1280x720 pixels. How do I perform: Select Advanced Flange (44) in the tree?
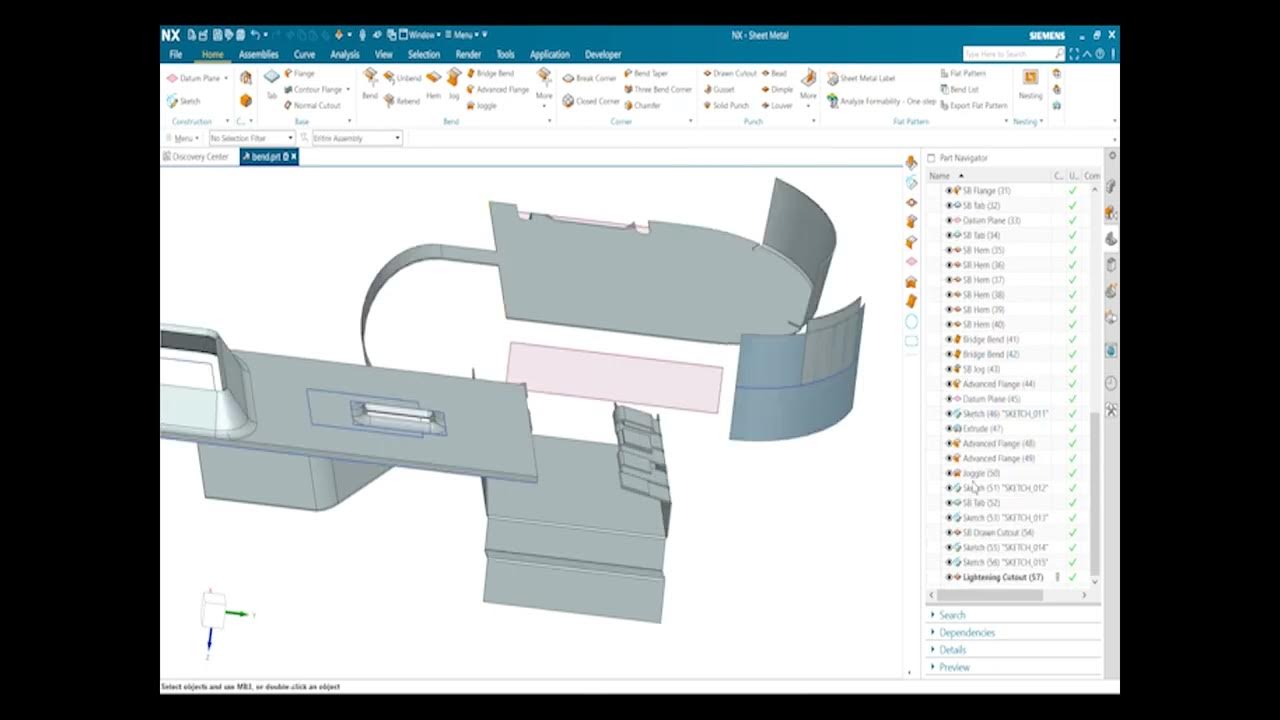(x=998, y=384)
